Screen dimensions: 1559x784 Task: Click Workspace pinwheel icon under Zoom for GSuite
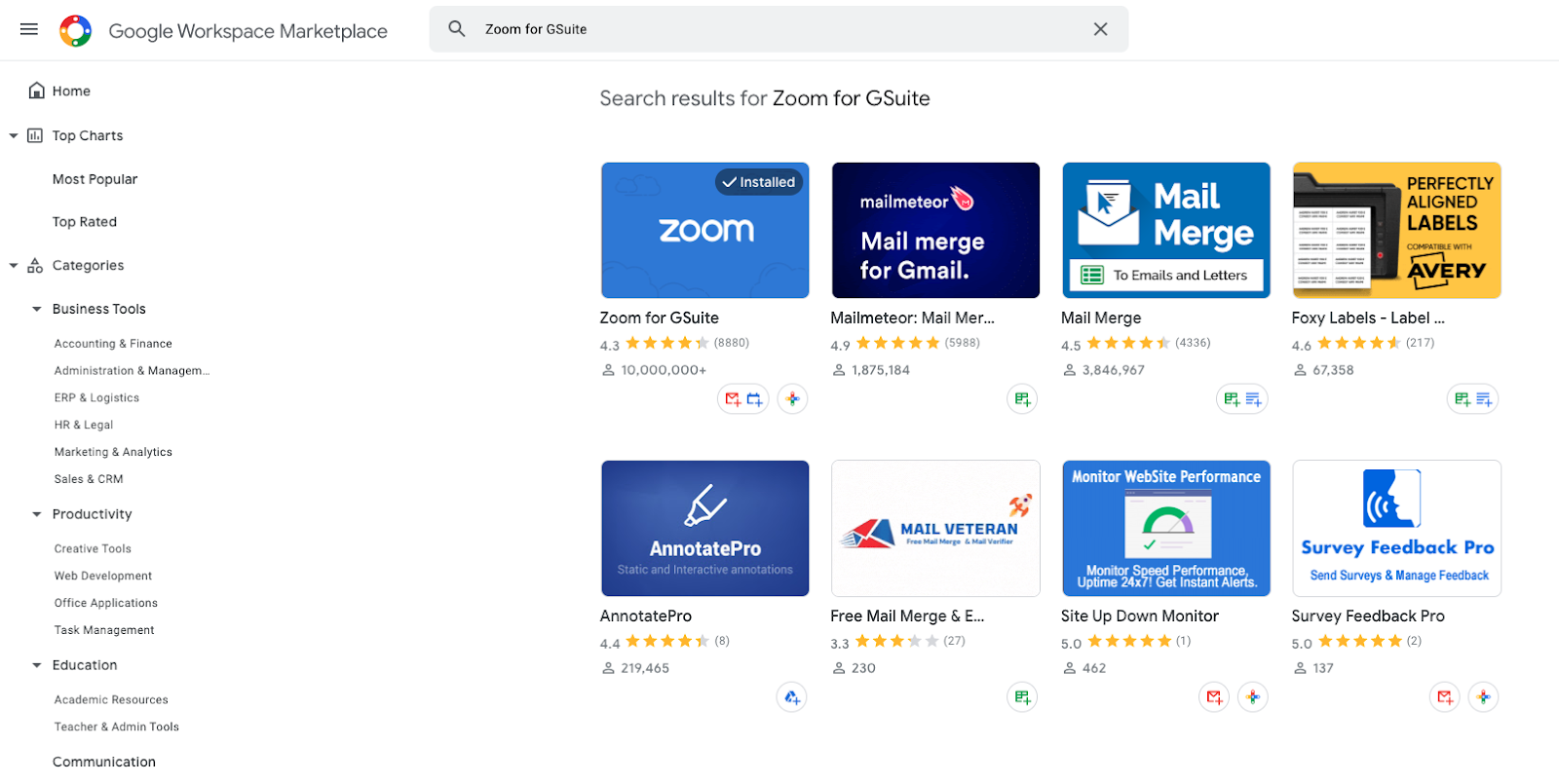click(792, 399)
